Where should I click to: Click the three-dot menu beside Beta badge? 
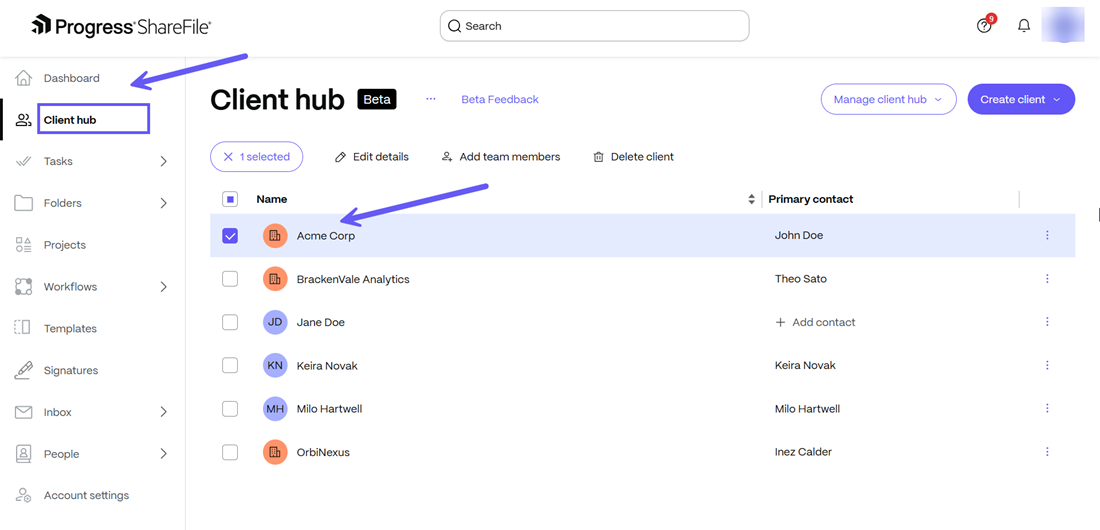(x=431, y=99)
